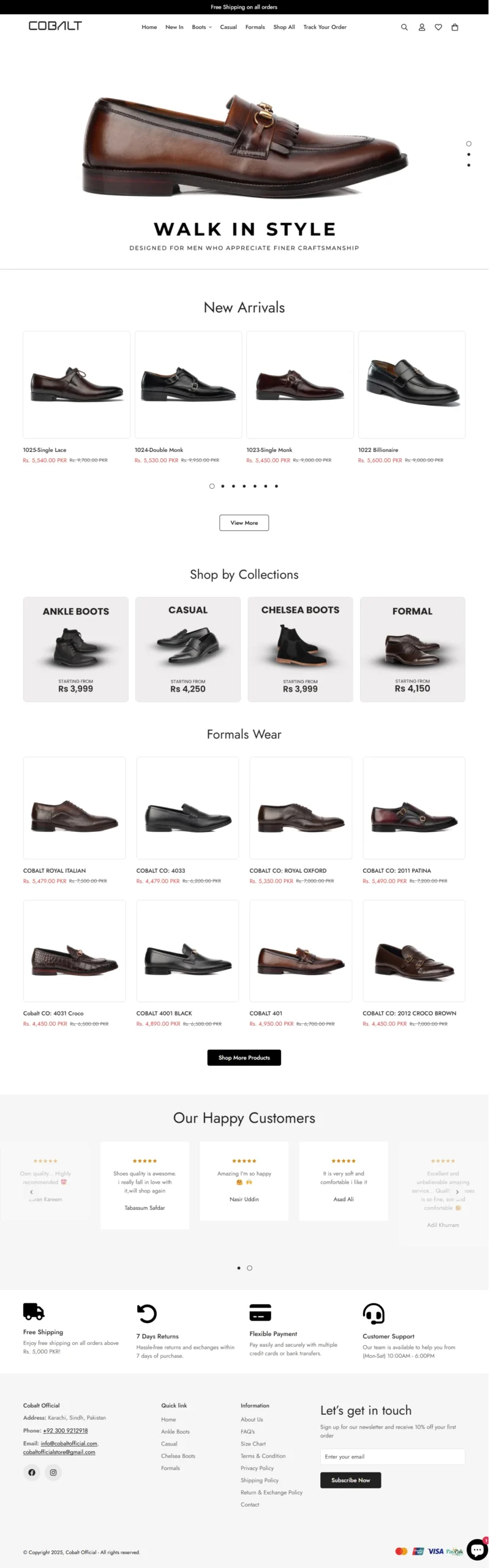This screenshot has height=1568, width=496.
Task: Select second testimonial pagination dot
Action: (x=249, y=1268)
